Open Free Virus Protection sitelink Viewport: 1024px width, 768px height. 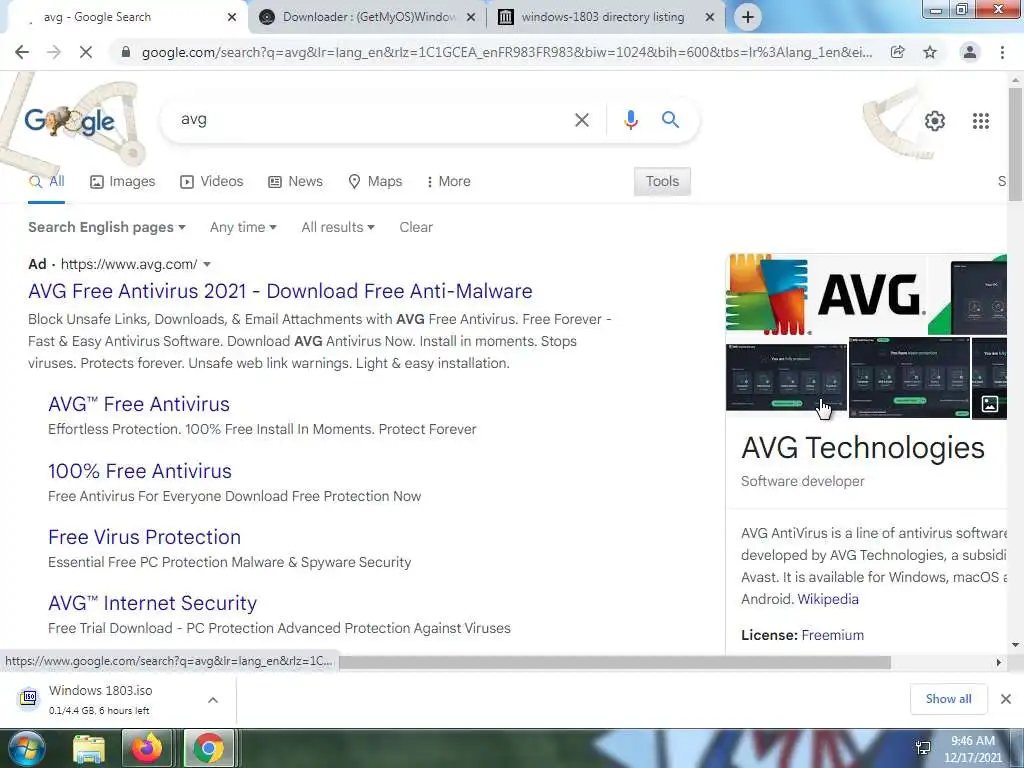pos(144,537)
